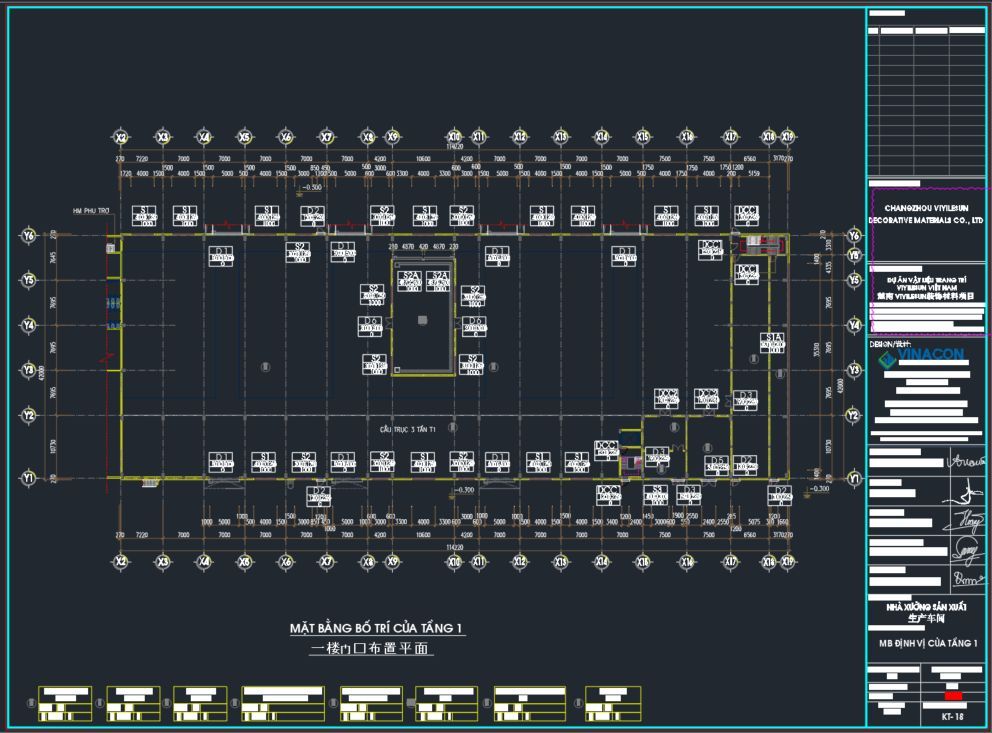Select the KT-18 sheet number
This screenshot has width=992, height=733.
(x=951, y=717)
